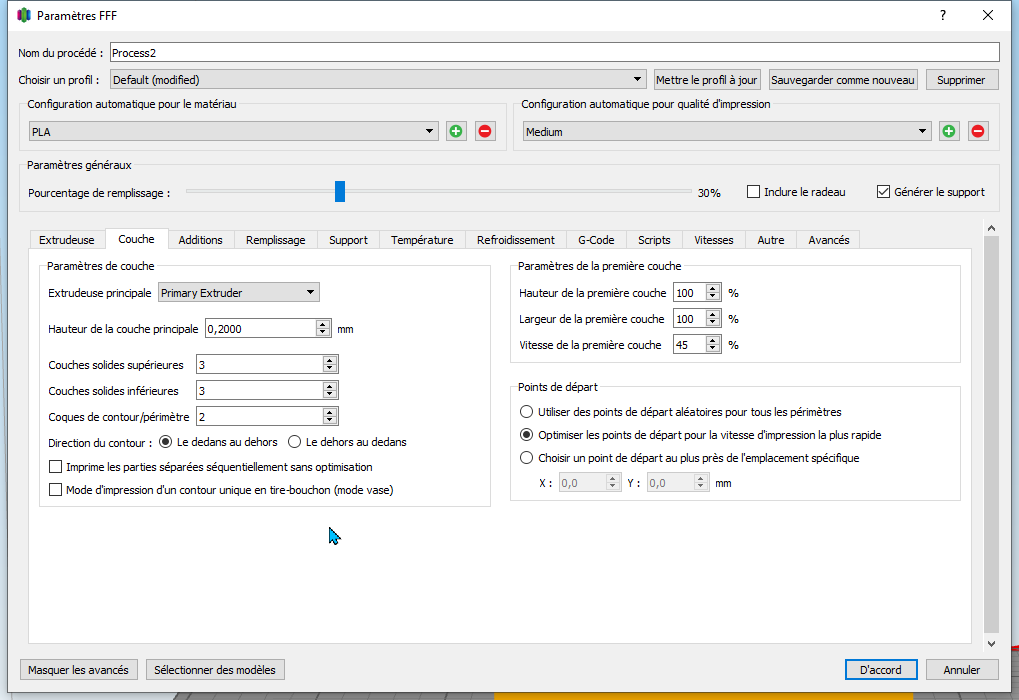The height and width of the screenshot is (700, 1019).
Task: Remove the Medium quality configuration with red minus
Action: [978, 131]
